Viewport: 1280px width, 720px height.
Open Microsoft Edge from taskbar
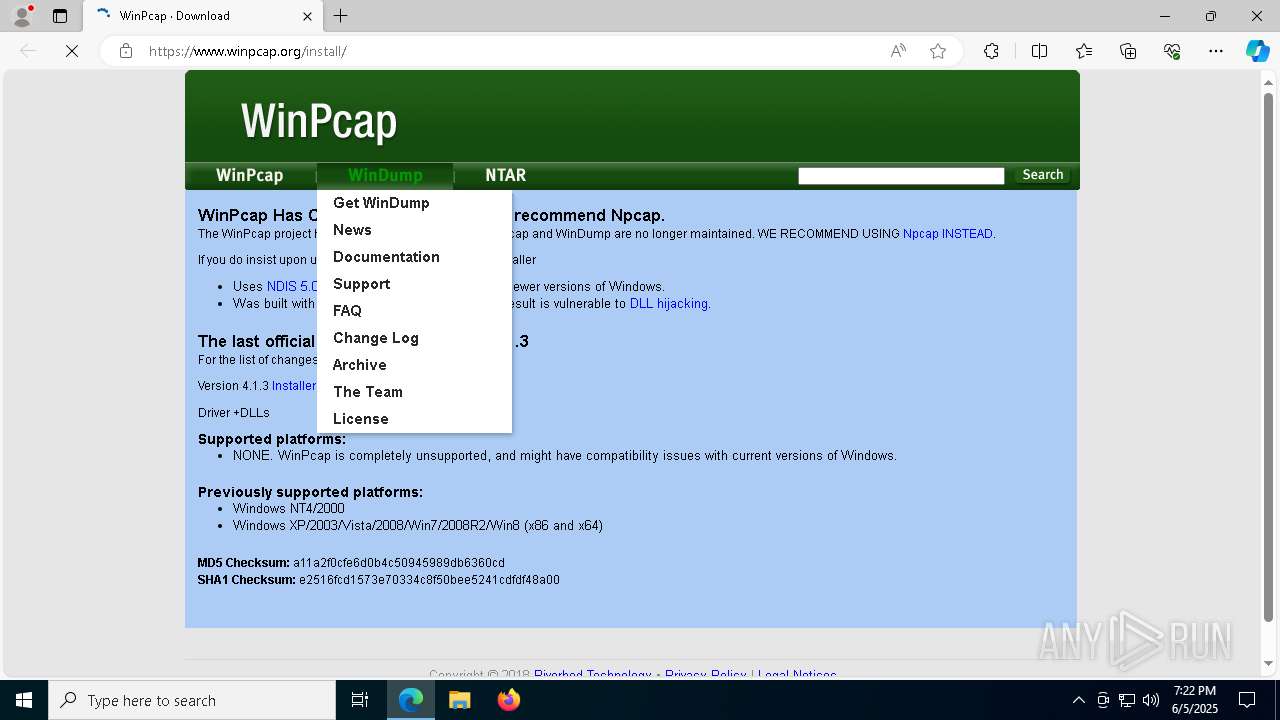[x=411, y=700]
